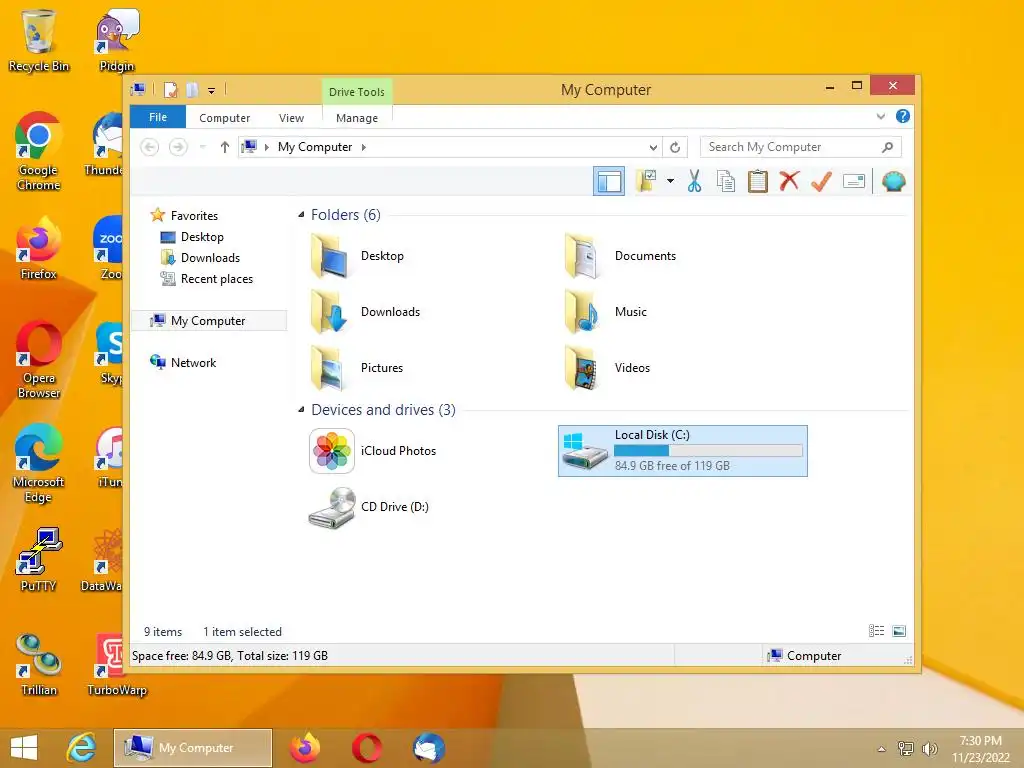Click My Computer in the address bar

[315, 147]
